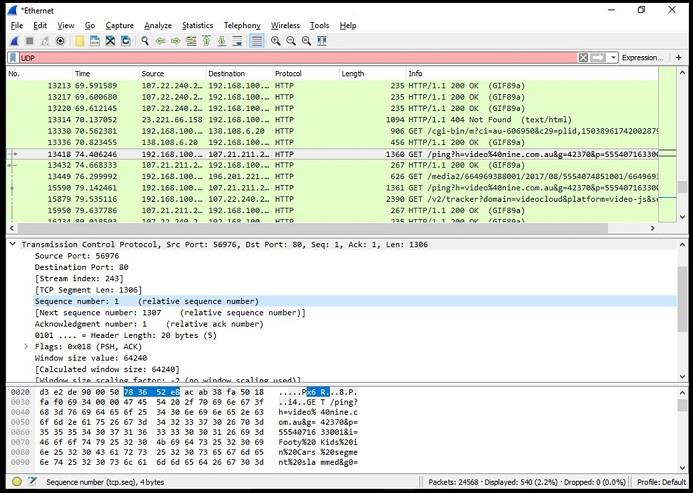Click the Expression... button

tap(642, 58)
